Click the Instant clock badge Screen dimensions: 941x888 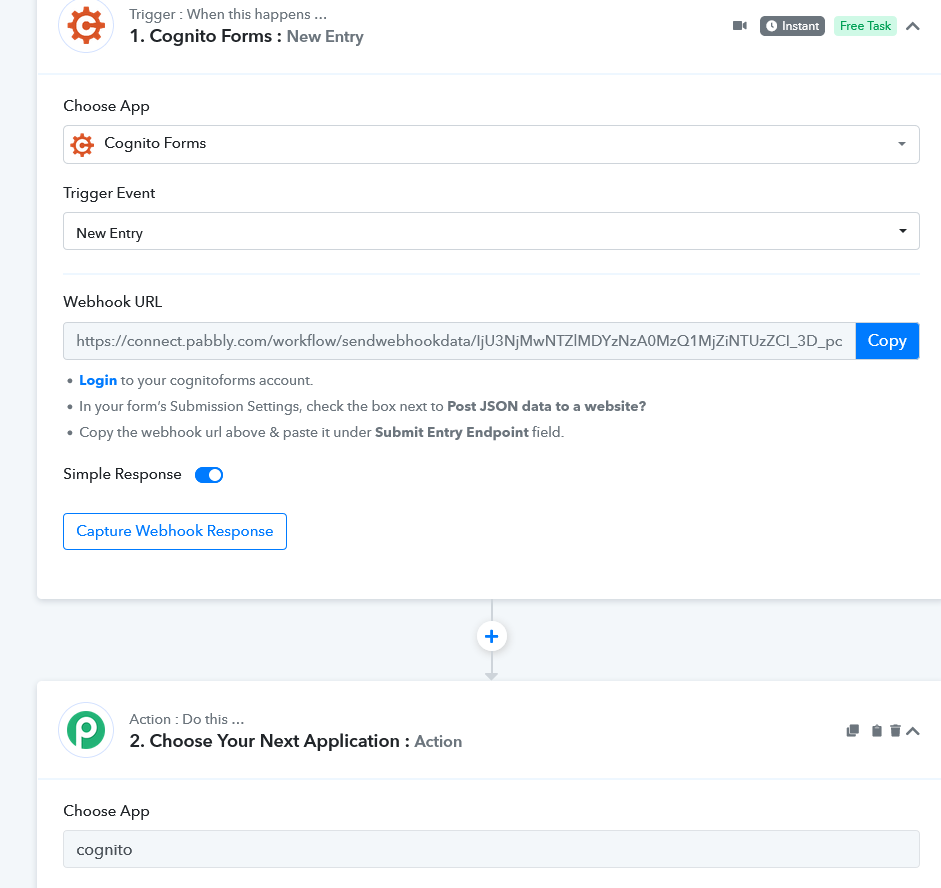point(792,26)
